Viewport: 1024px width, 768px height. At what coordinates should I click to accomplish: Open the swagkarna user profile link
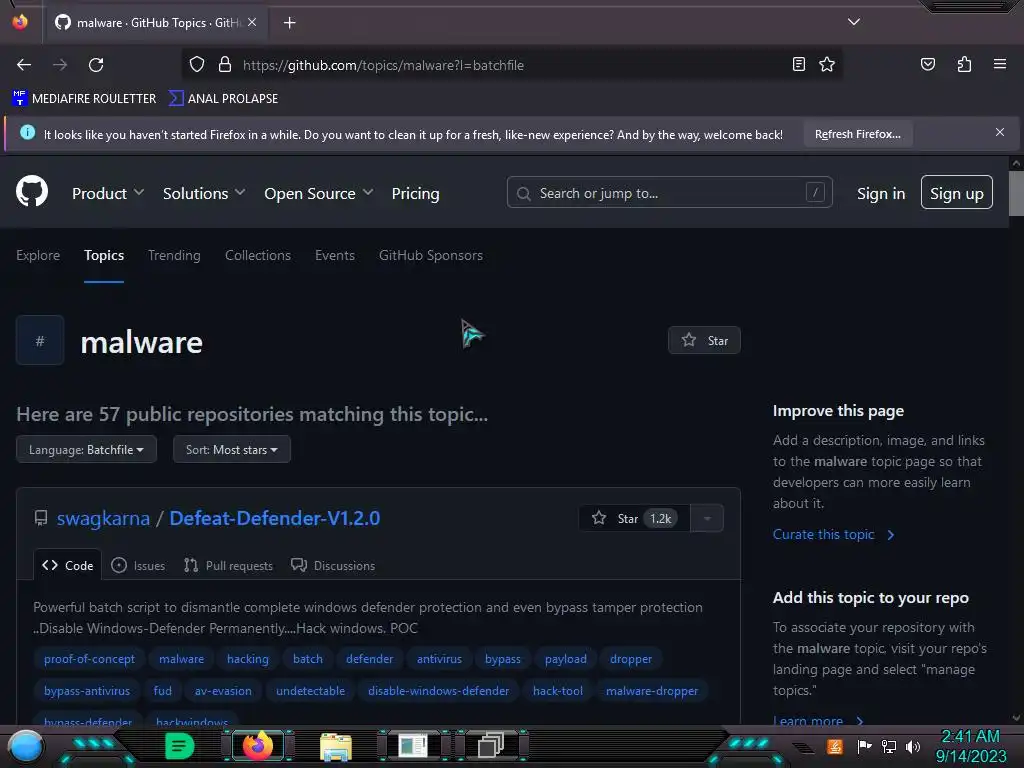(x=103, y=518)
